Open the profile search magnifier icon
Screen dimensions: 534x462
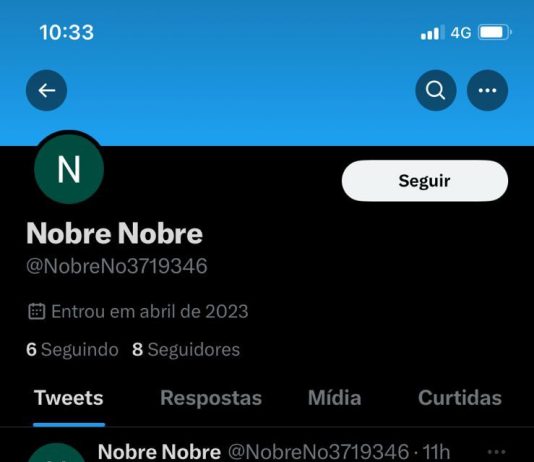coord(436,90)
